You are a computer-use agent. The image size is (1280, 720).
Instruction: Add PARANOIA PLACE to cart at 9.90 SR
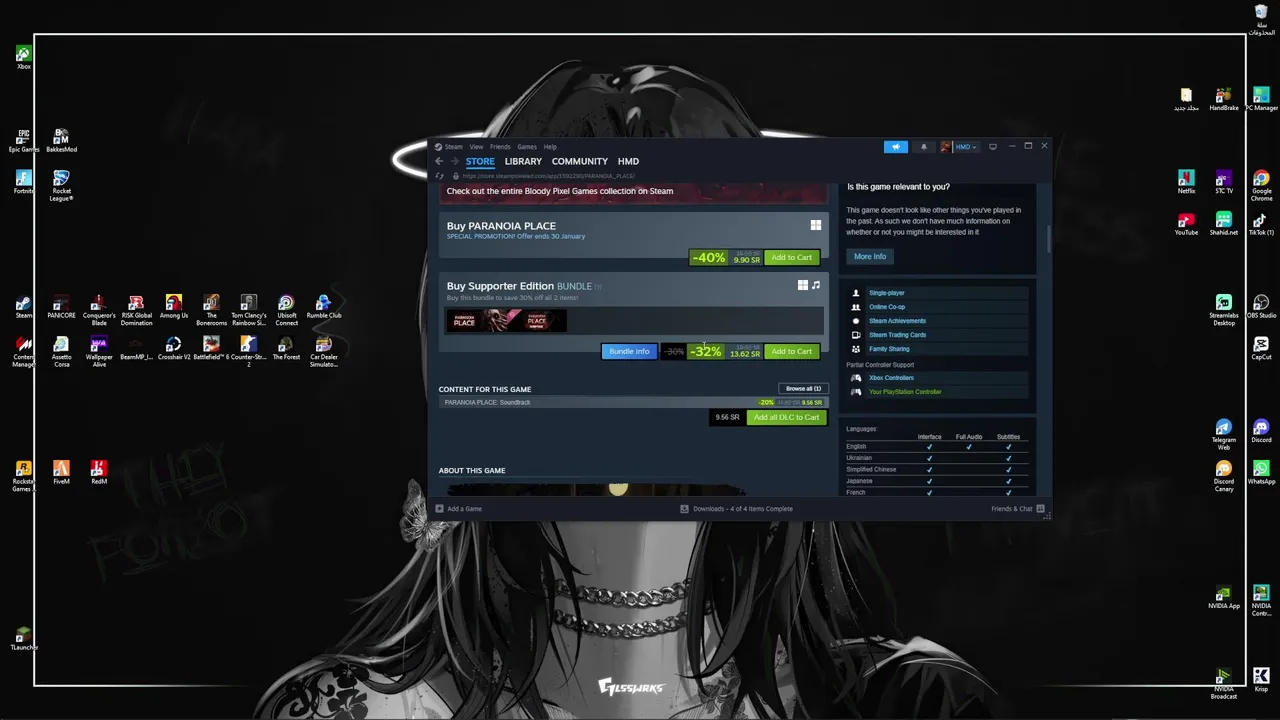[792, 258]
